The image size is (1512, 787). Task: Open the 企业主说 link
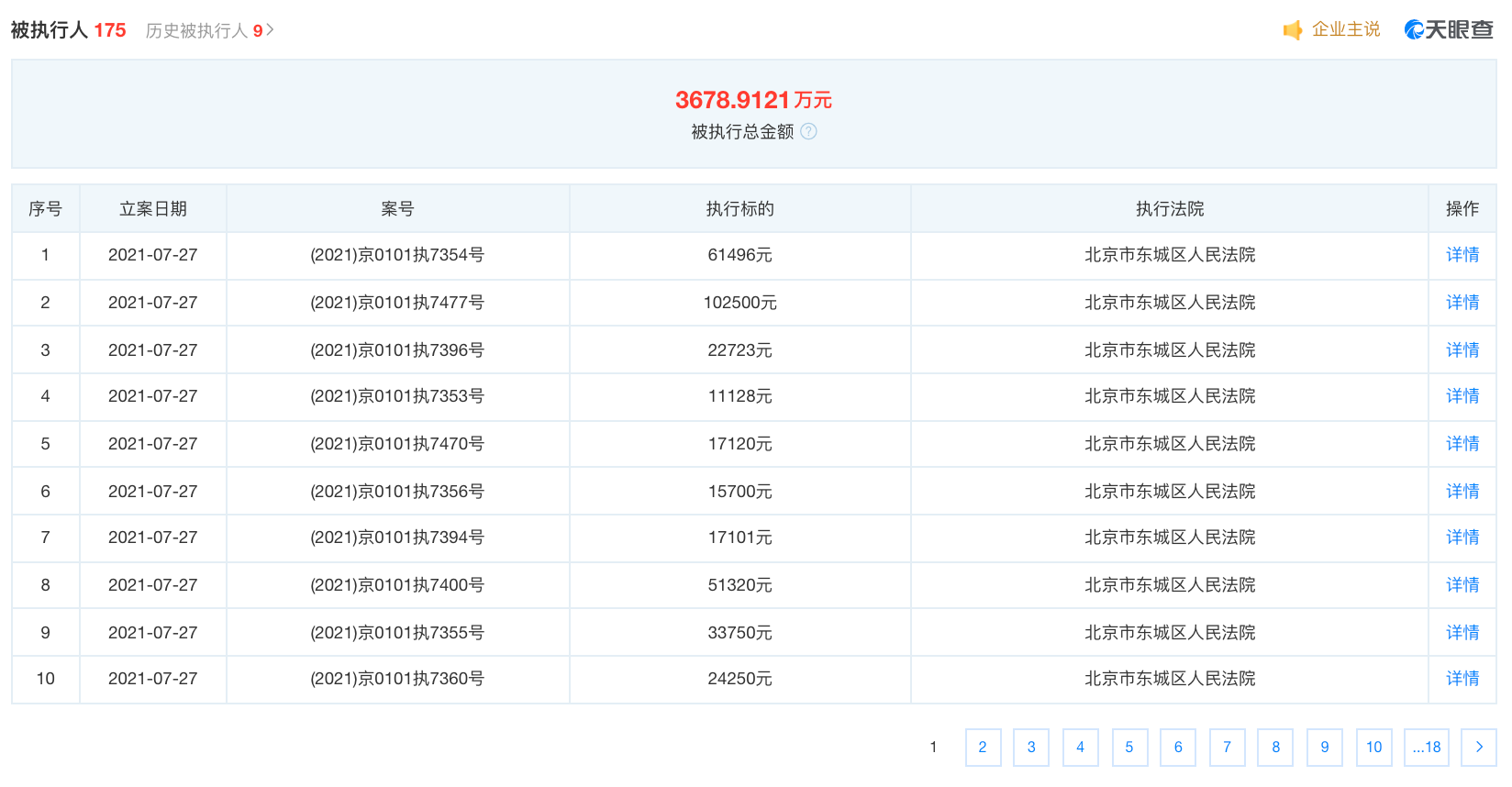1345,29
